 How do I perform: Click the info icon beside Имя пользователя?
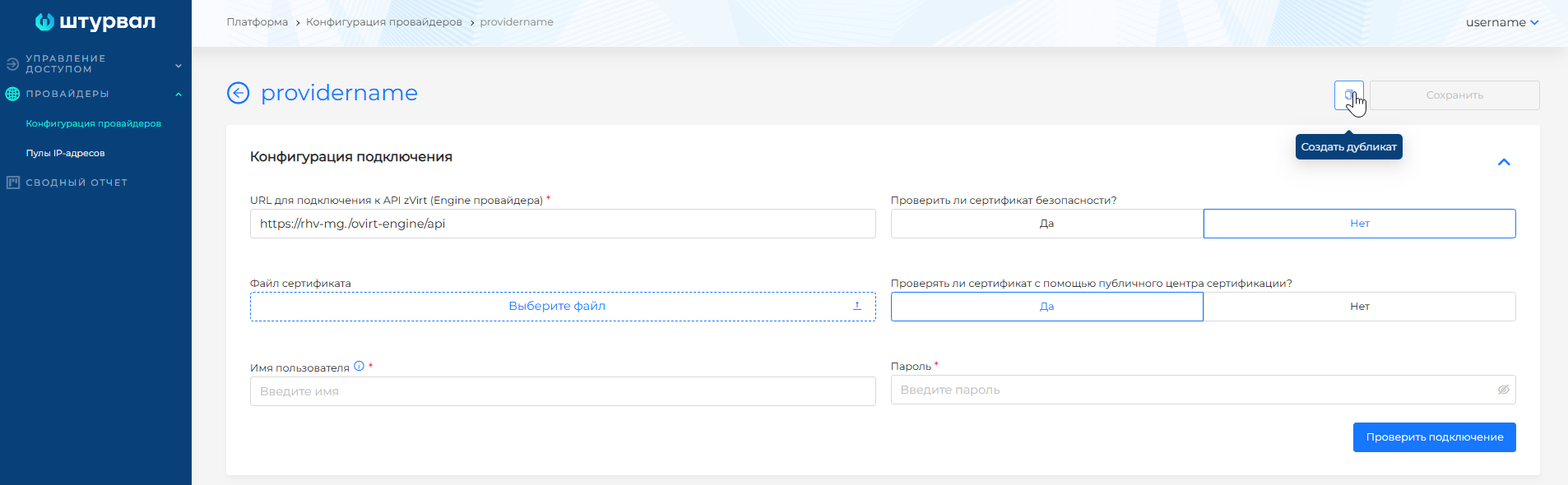(x=359, y=367)
